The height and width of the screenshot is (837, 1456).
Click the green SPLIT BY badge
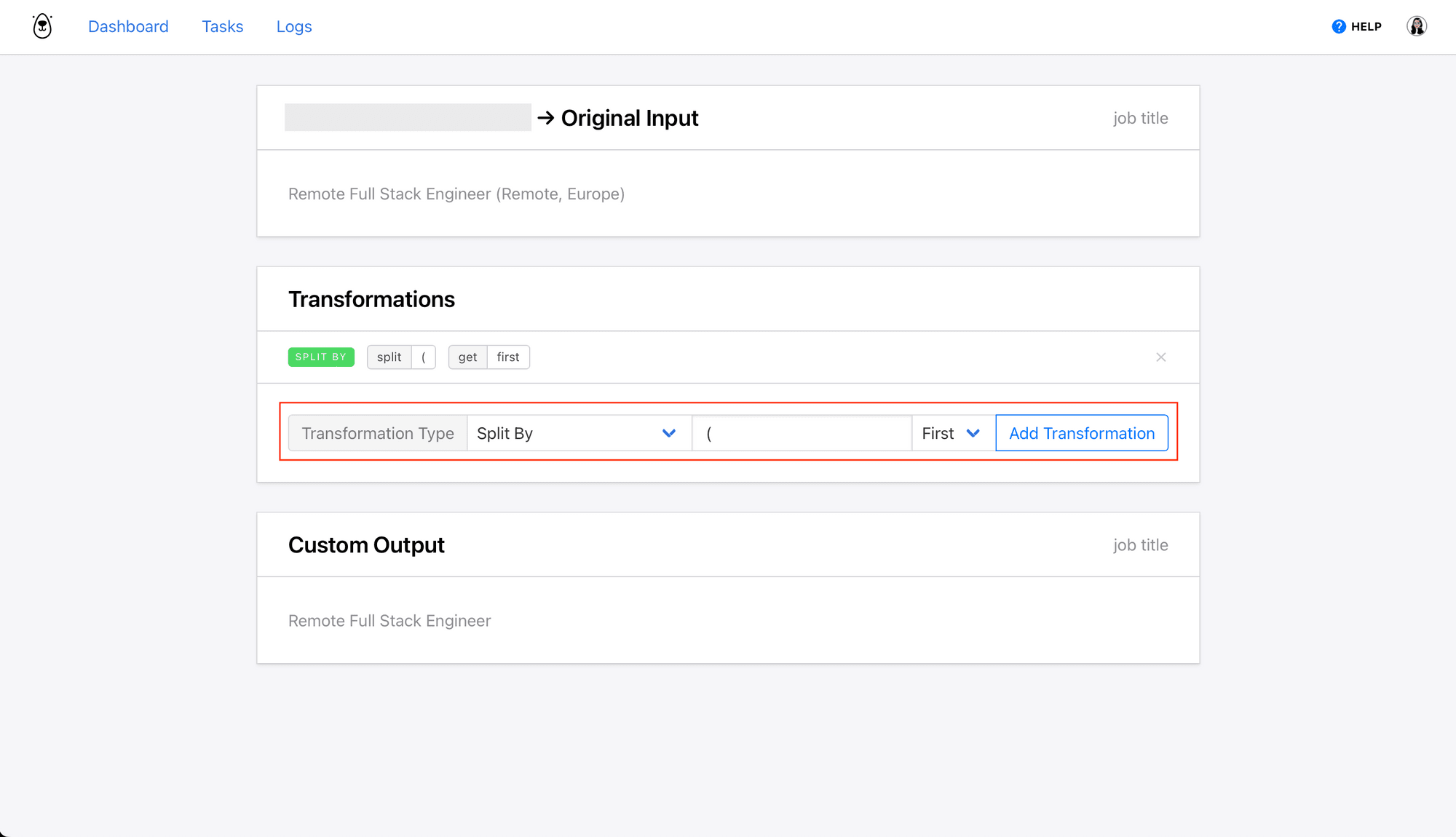point(321,357)
